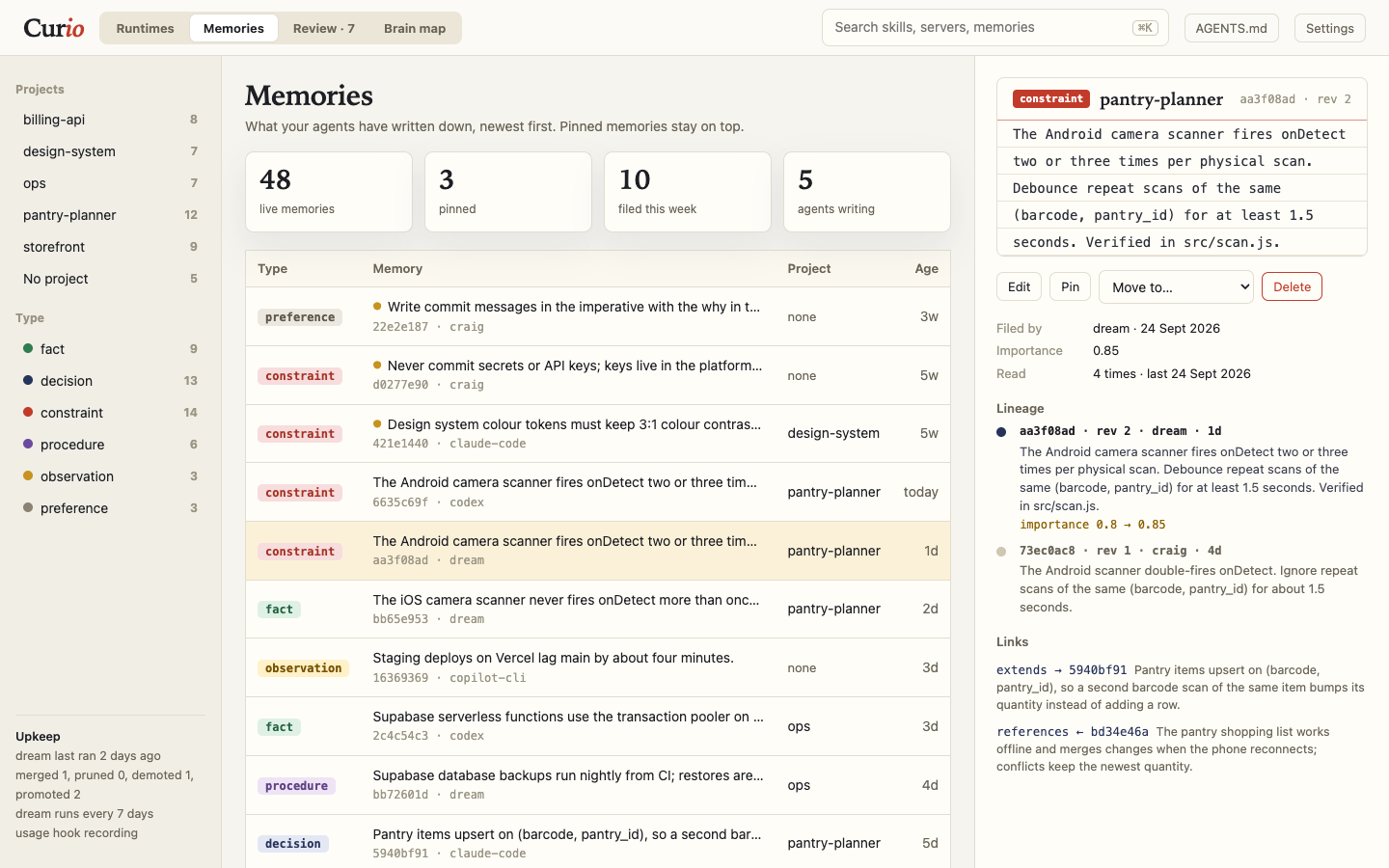Image resolution: width=1389 pixels, height=868 pixels.
Task: Open Android scanner memory 6635c69f by codex
Action: (x=598, y=492)
